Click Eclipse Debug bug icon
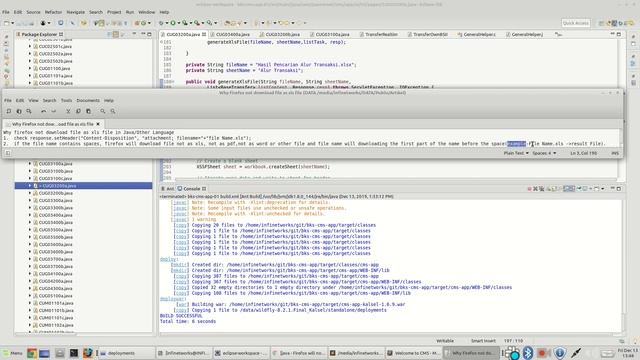This screenshot has height=360, width=640. tap(161, 23)
